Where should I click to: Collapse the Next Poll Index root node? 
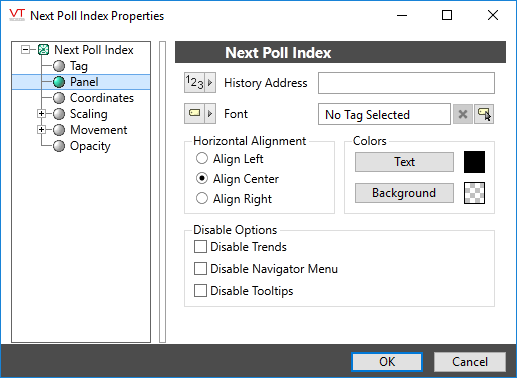(x=25, y=50)
